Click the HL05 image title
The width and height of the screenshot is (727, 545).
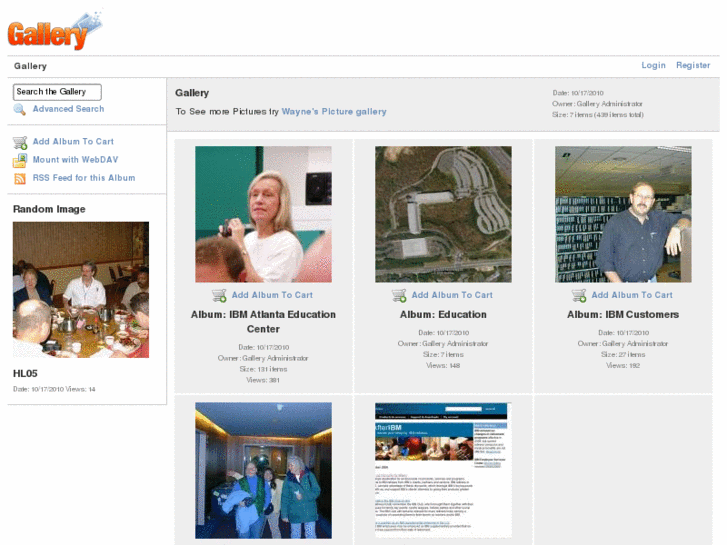(25, 373)
